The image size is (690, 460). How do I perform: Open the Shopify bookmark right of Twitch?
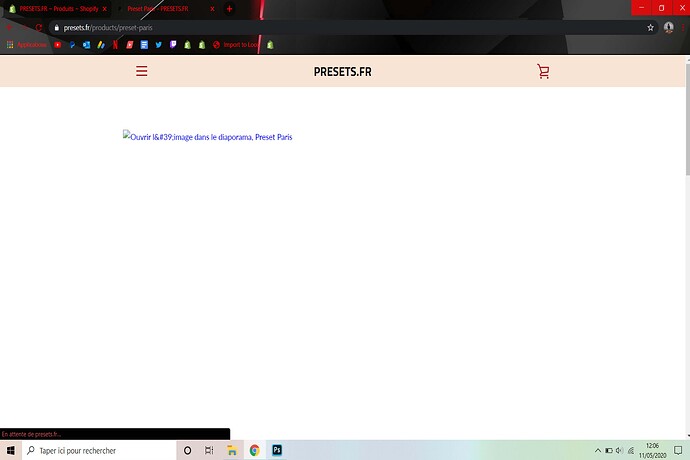pos(187,44)
